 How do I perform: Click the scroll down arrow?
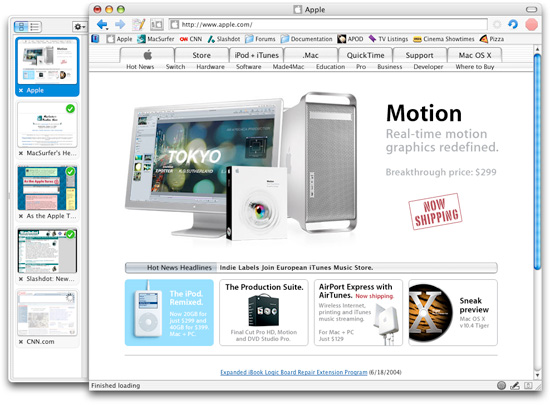(x=537, y=375)
